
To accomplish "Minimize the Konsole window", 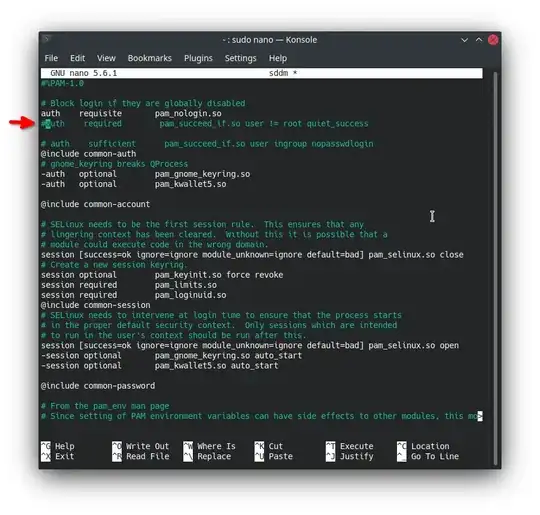I will point(464,40).
